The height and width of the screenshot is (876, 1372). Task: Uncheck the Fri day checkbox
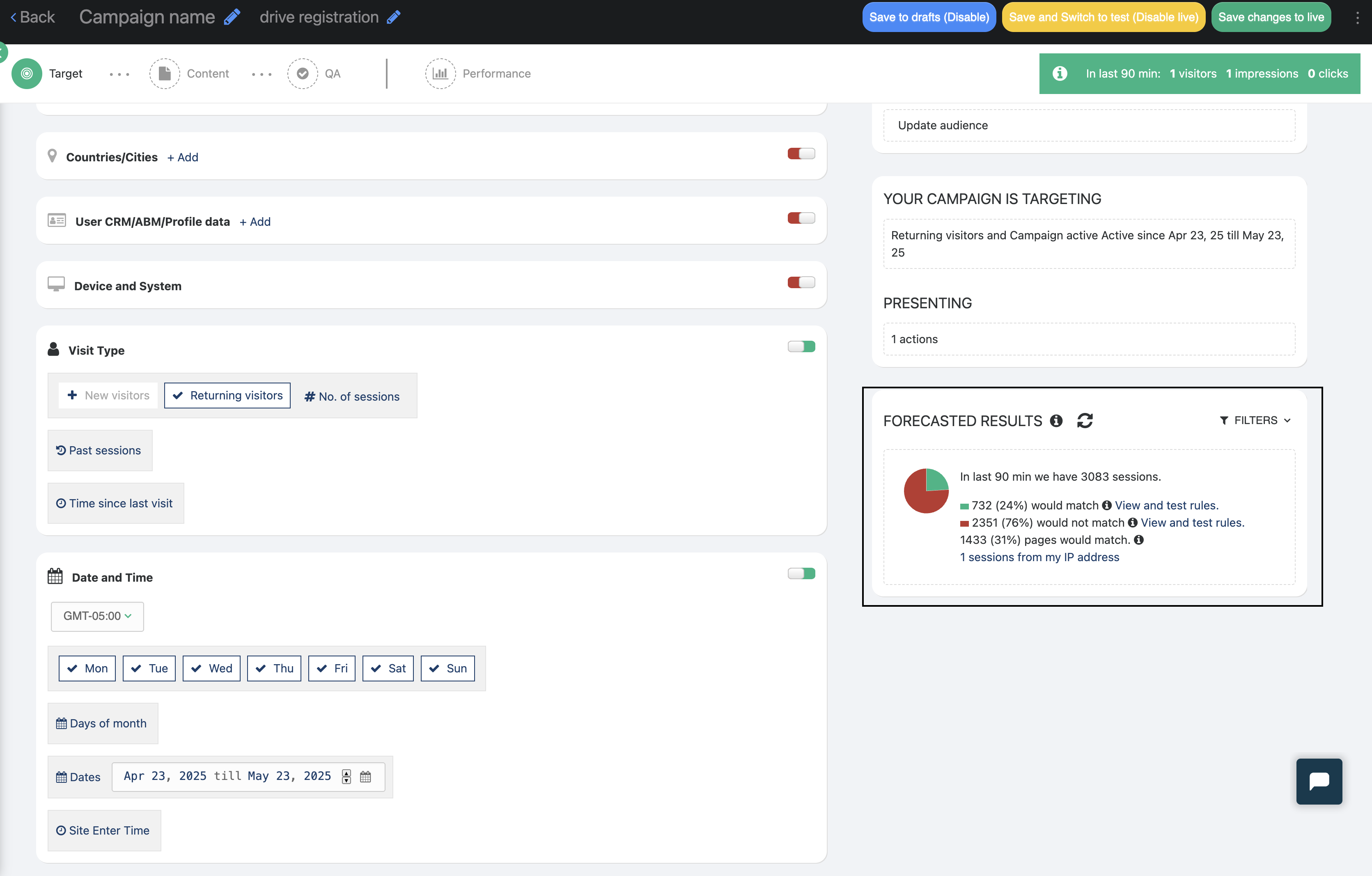tap(332, 668)
